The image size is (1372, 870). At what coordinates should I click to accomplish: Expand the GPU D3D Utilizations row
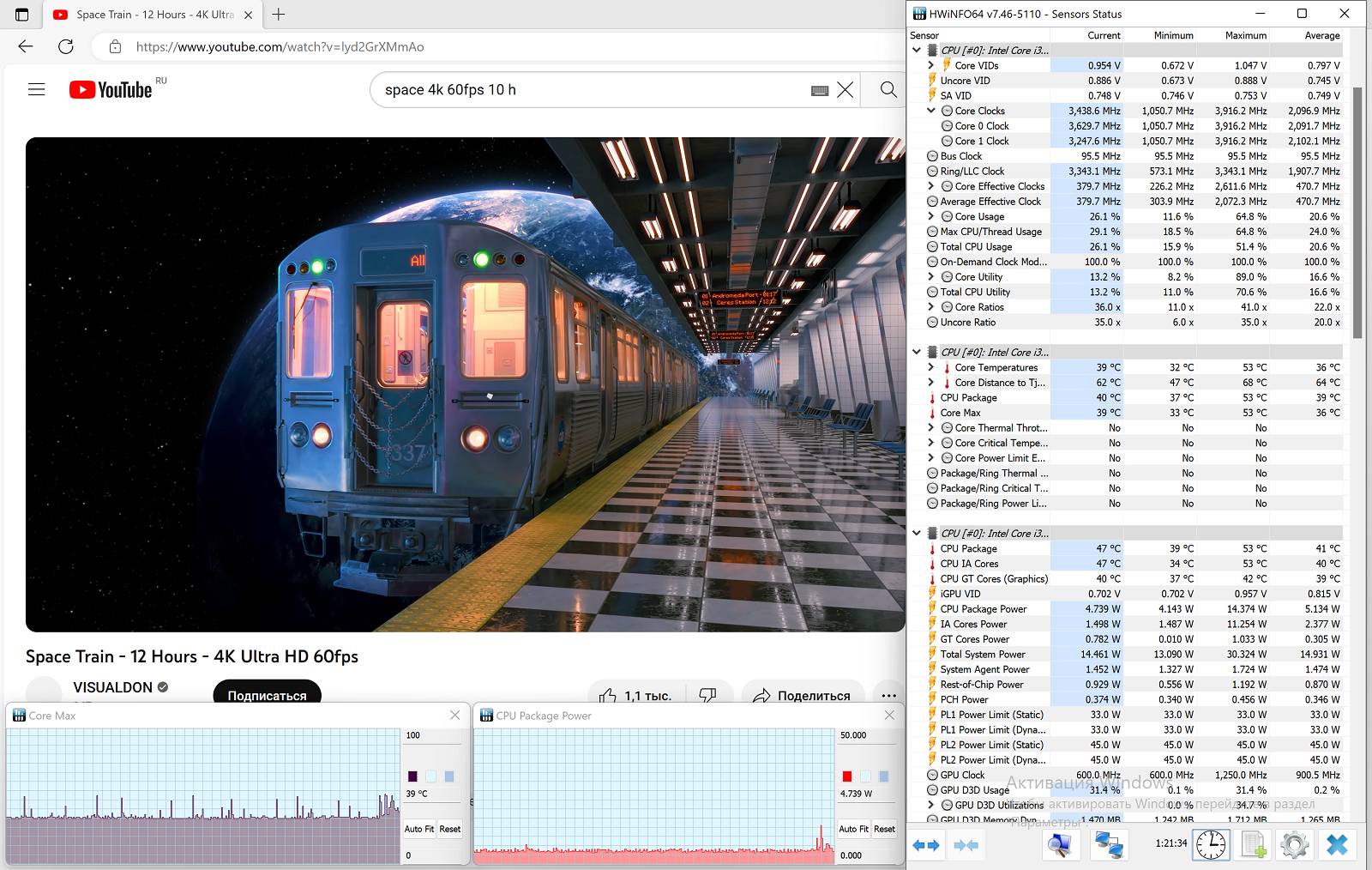(930, 805)
